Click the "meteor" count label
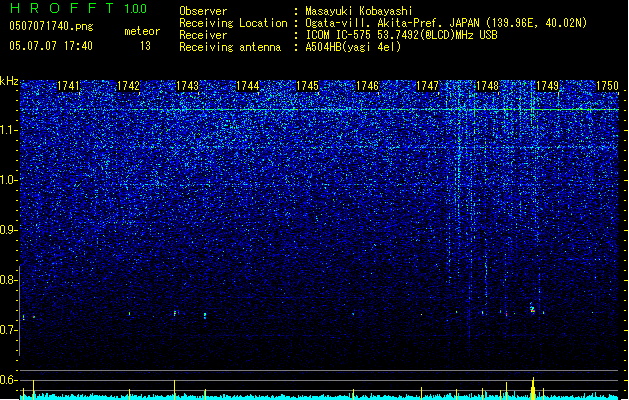This screenshot has width=629, height=400. [142, 31]
